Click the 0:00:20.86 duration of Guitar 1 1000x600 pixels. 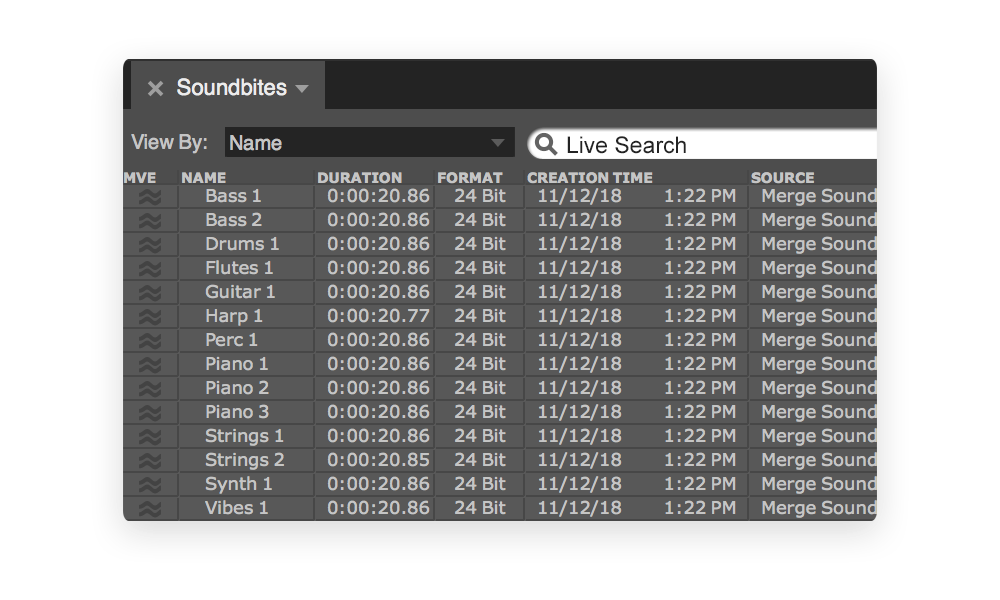click(x=378, y=292)
